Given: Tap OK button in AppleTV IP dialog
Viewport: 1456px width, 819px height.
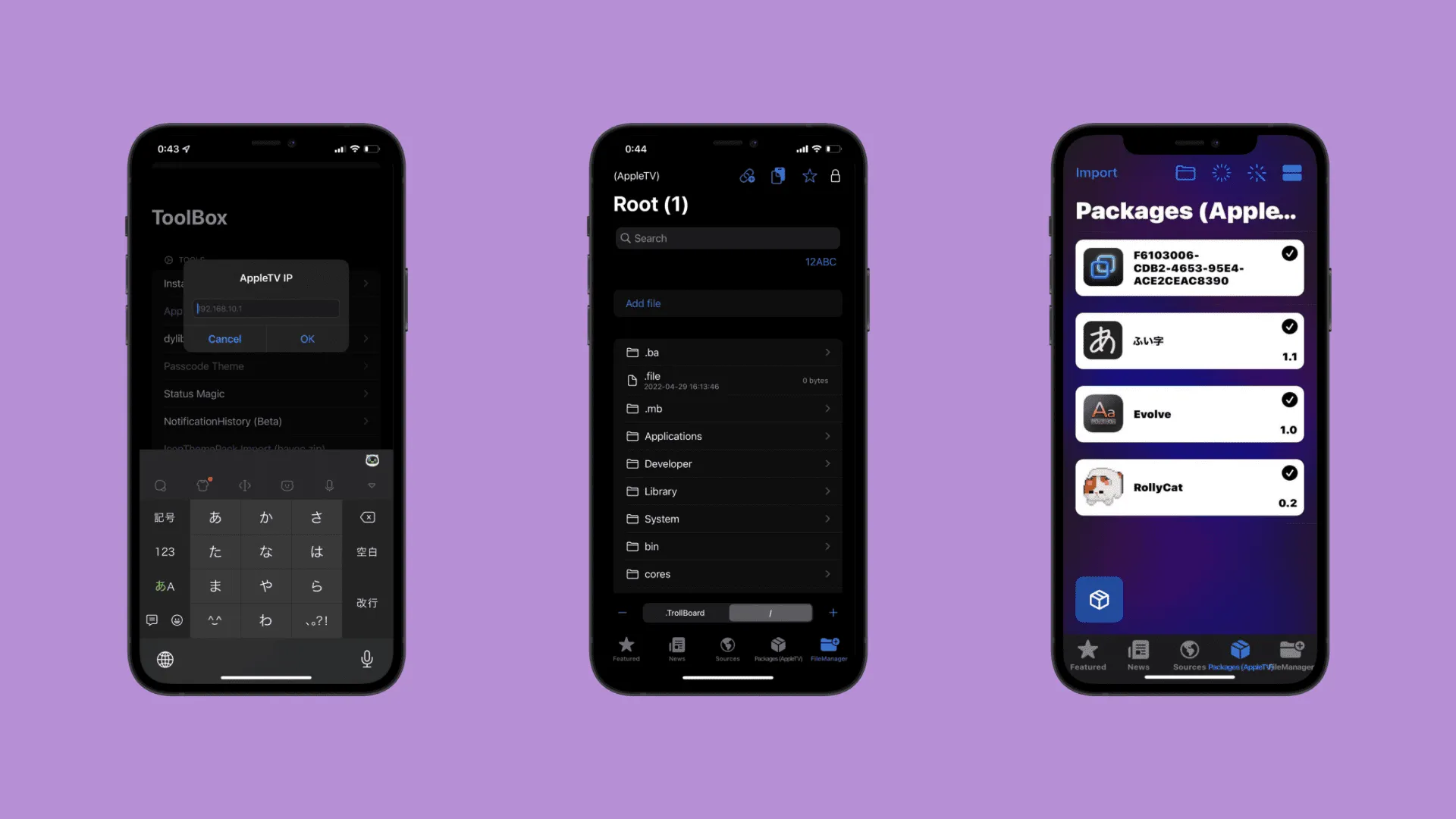Looking at the screenshot, I should pos(307,339).
